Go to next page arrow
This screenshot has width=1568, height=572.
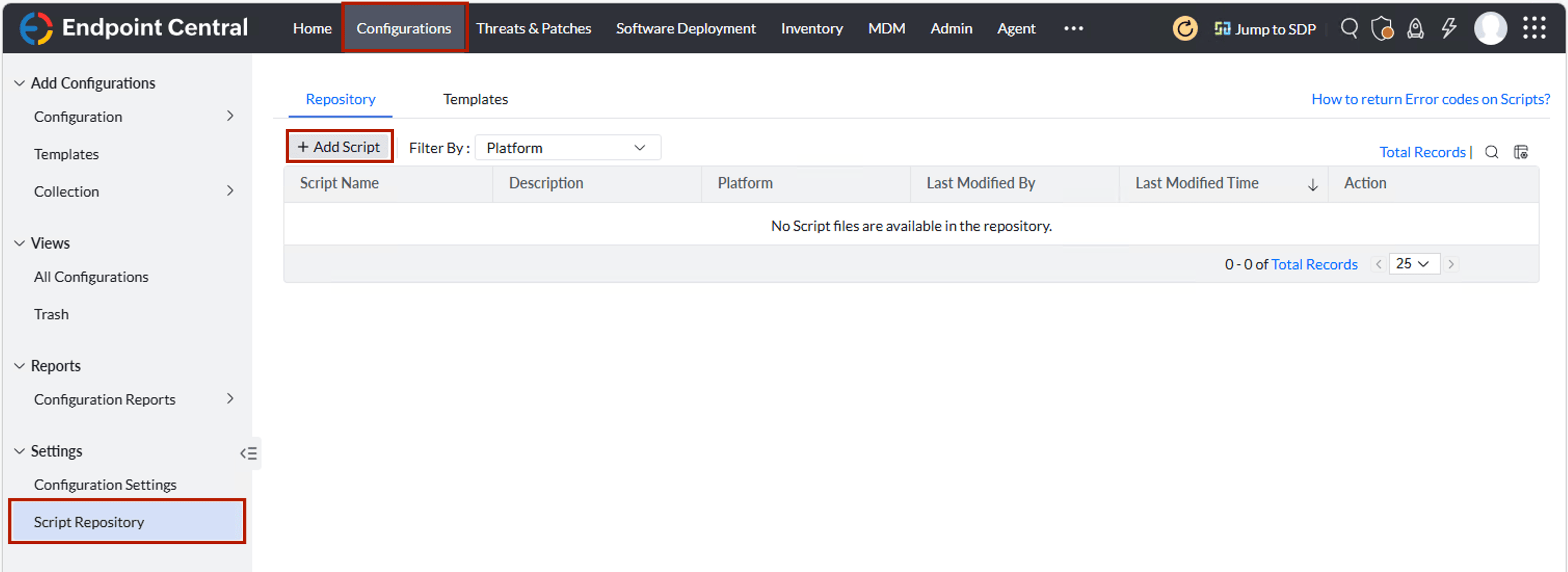tap(1451, 264)
